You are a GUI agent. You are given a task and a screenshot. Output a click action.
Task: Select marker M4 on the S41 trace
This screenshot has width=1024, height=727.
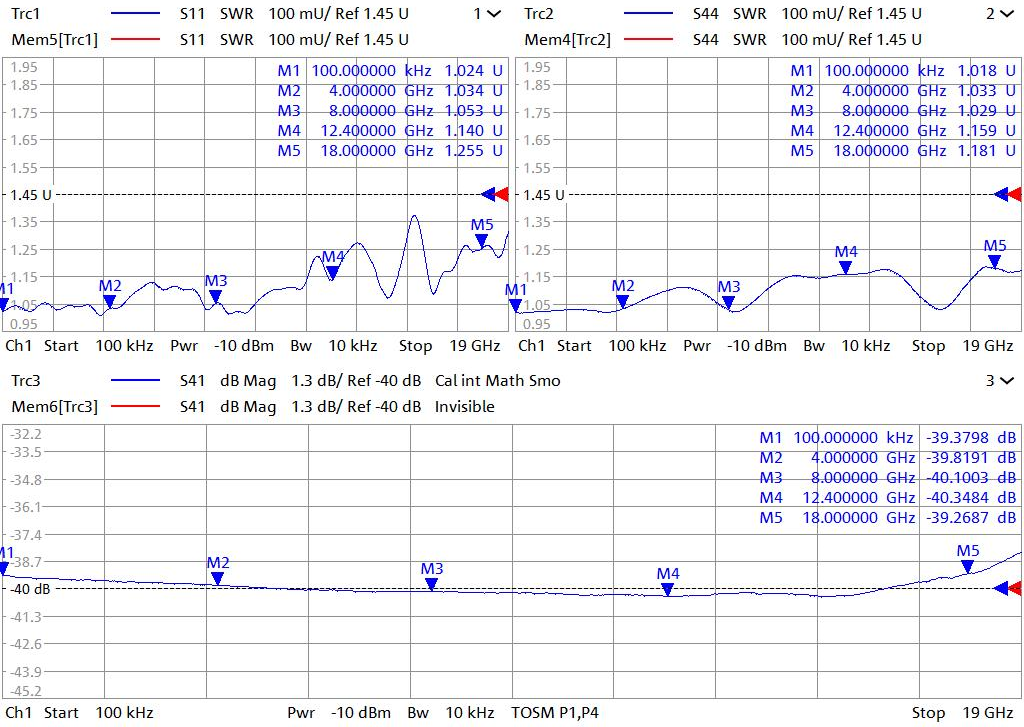tap(668, 588)
